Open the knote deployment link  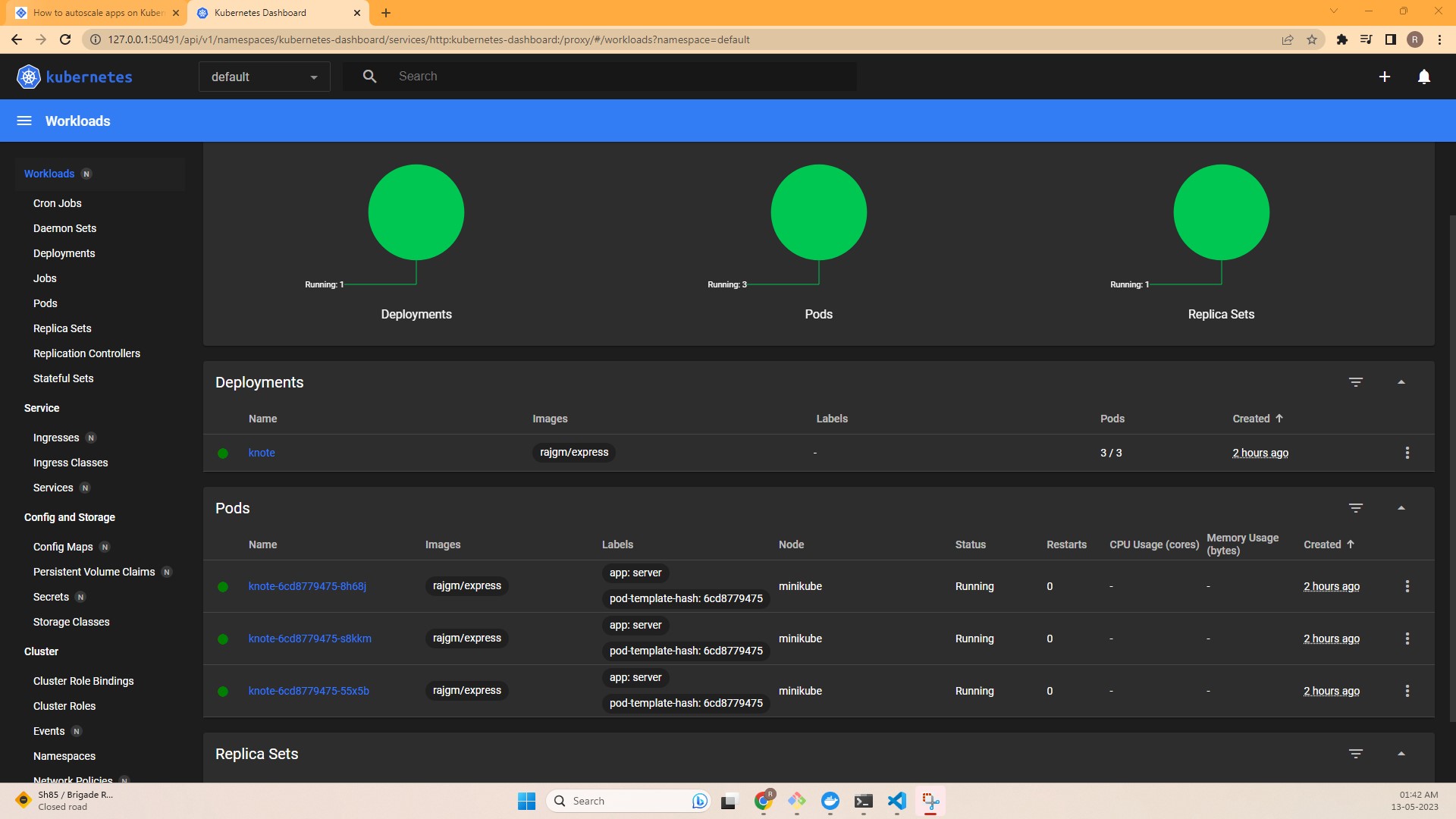(x=261, y=452)
